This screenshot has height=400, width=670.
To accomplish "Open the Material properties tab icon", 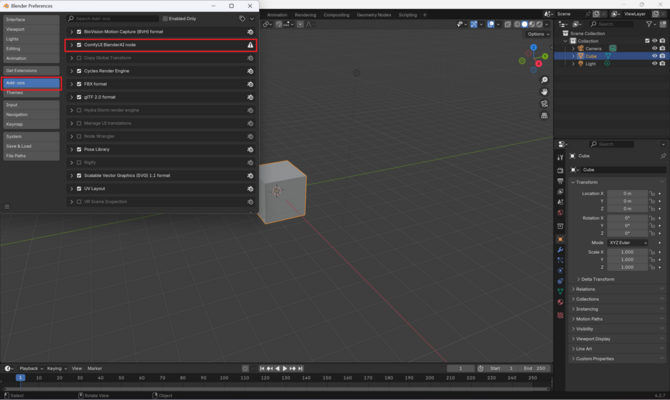I will 560,302.
